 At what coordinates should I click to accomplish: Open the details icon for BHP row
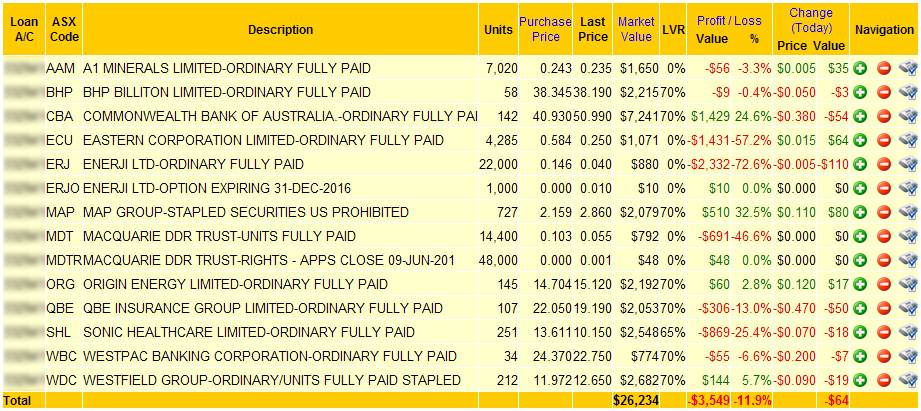pos(907,92)
